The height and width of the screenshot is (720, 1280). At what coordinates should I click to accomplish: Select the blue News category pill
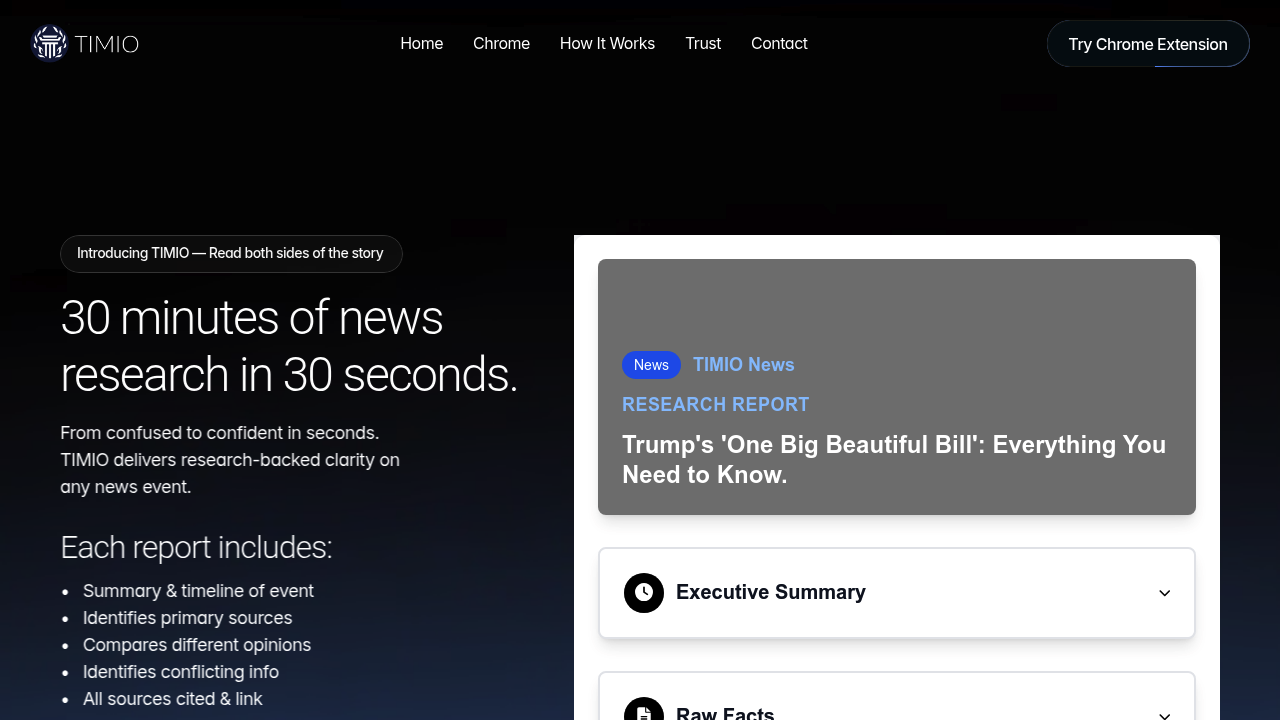[x=651, y=365]
